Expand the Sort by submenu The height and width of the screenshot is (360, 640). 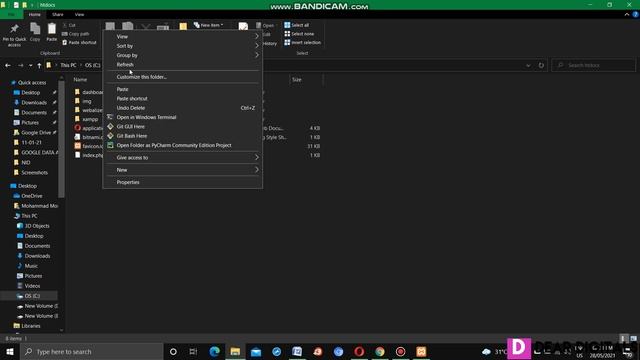tap(182, 46)
